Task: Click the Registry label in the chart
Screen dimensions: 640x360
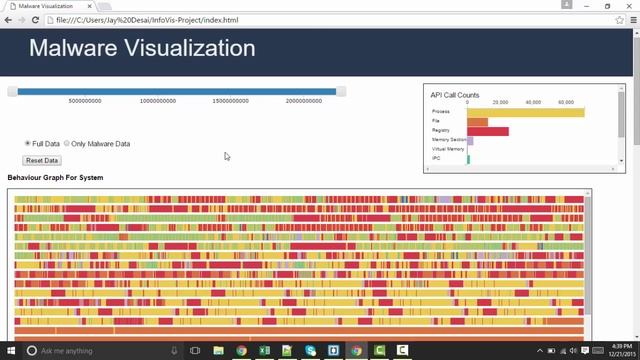Action: click(440, 130)
